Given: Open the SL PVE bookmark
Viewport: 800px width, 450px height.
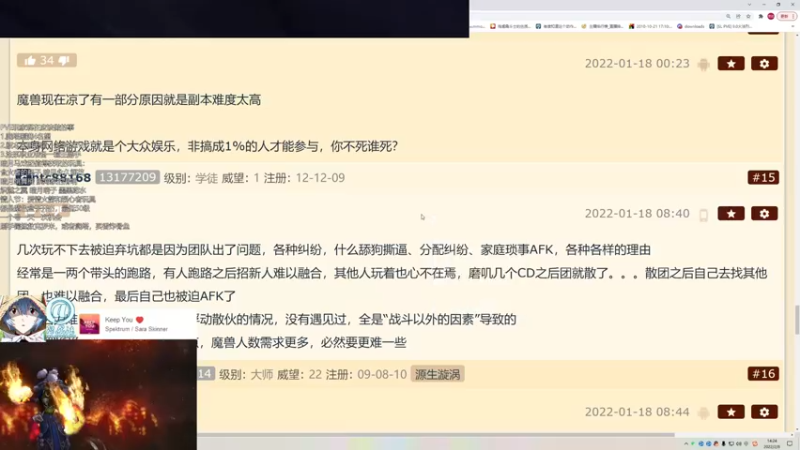Looking at the screenshot, I should point(731,26).
